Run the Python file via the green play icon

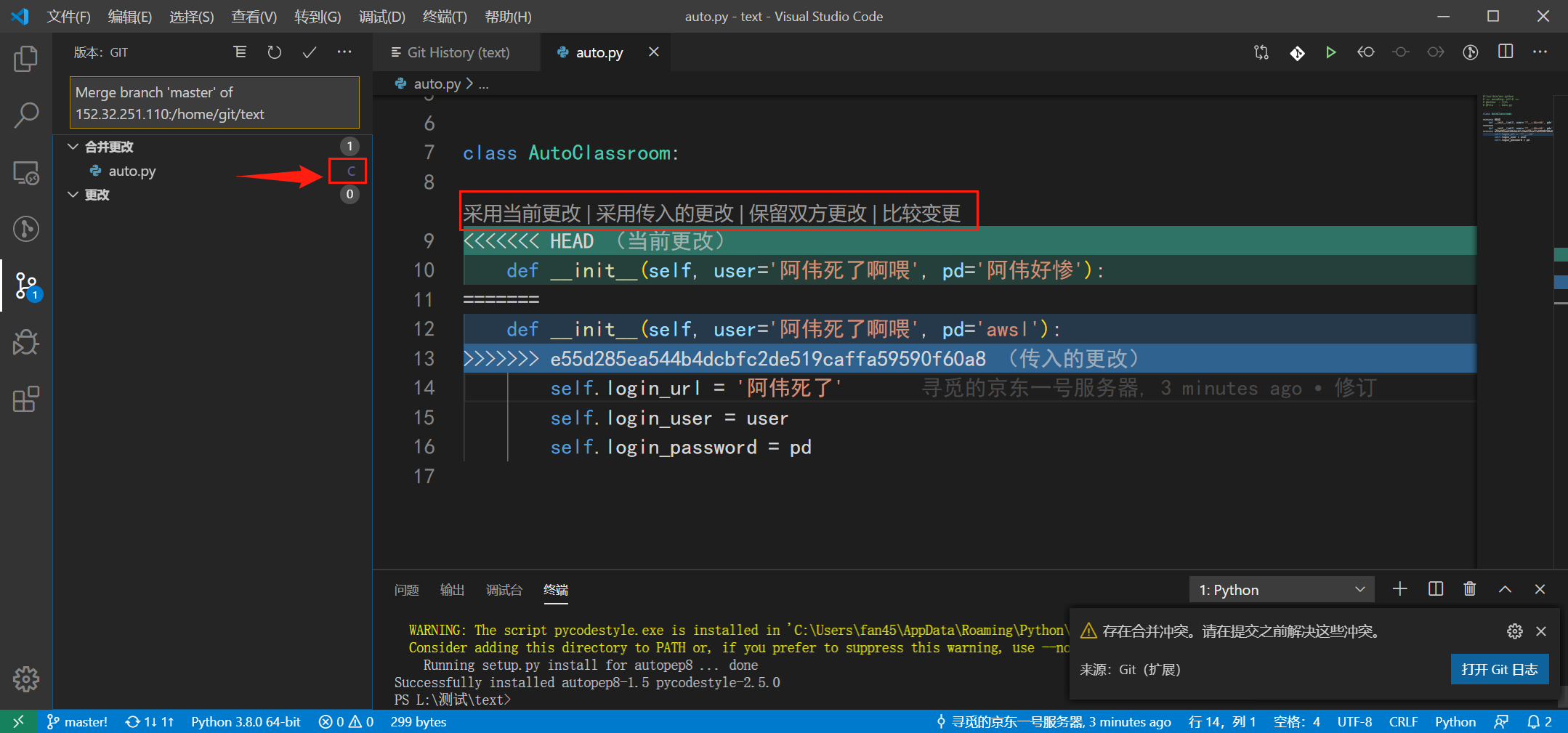click(1331, 52)
